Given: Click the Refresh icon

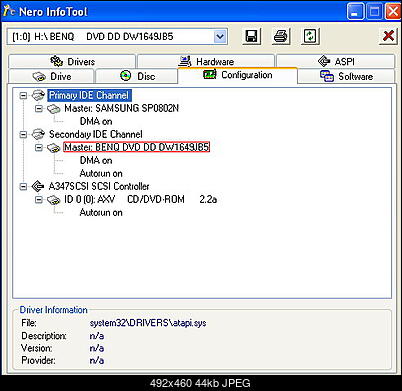Looking at the screenshot, I should (x=310, y=36).
